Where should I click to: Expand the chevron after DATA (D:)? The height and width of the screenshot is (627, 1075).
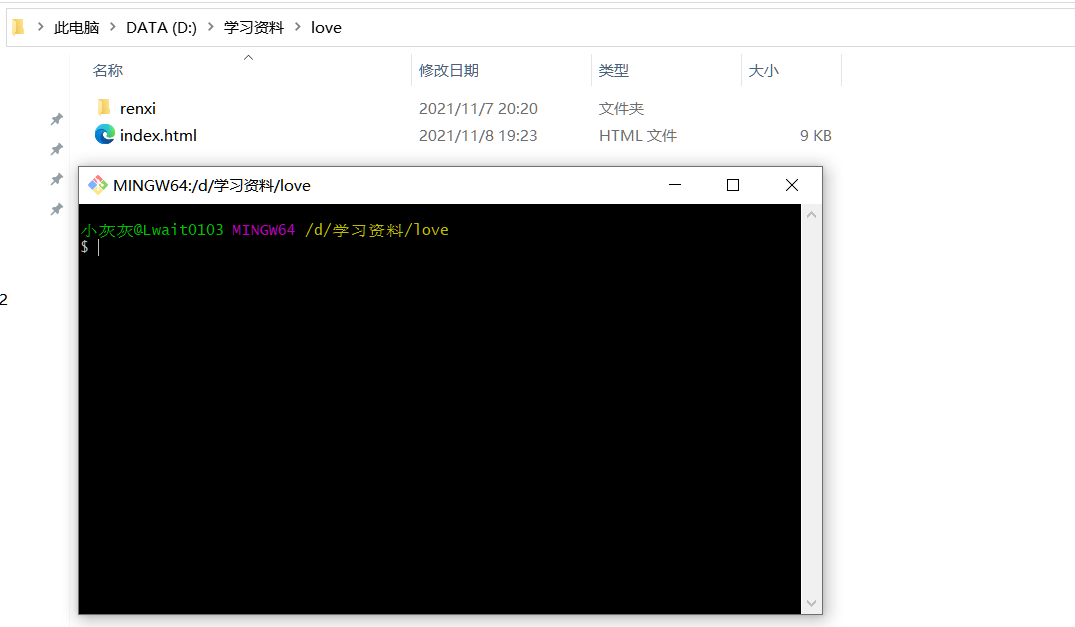210,27
